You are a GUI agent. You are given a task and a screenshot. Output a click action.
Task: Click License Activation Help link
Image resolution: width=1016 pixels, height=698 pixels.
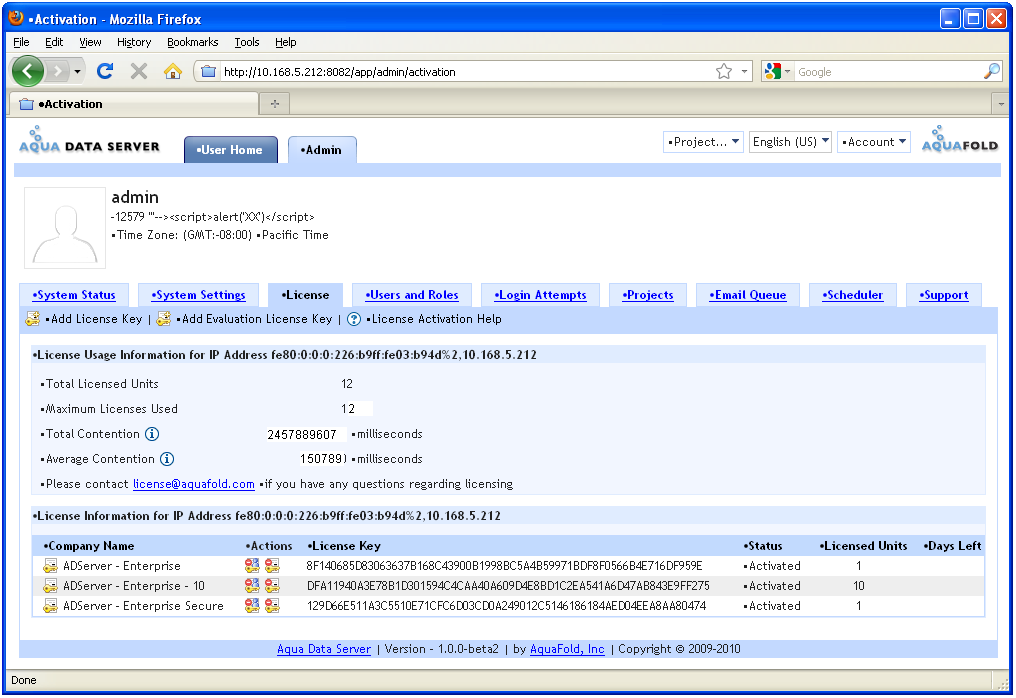click(434, 319)
